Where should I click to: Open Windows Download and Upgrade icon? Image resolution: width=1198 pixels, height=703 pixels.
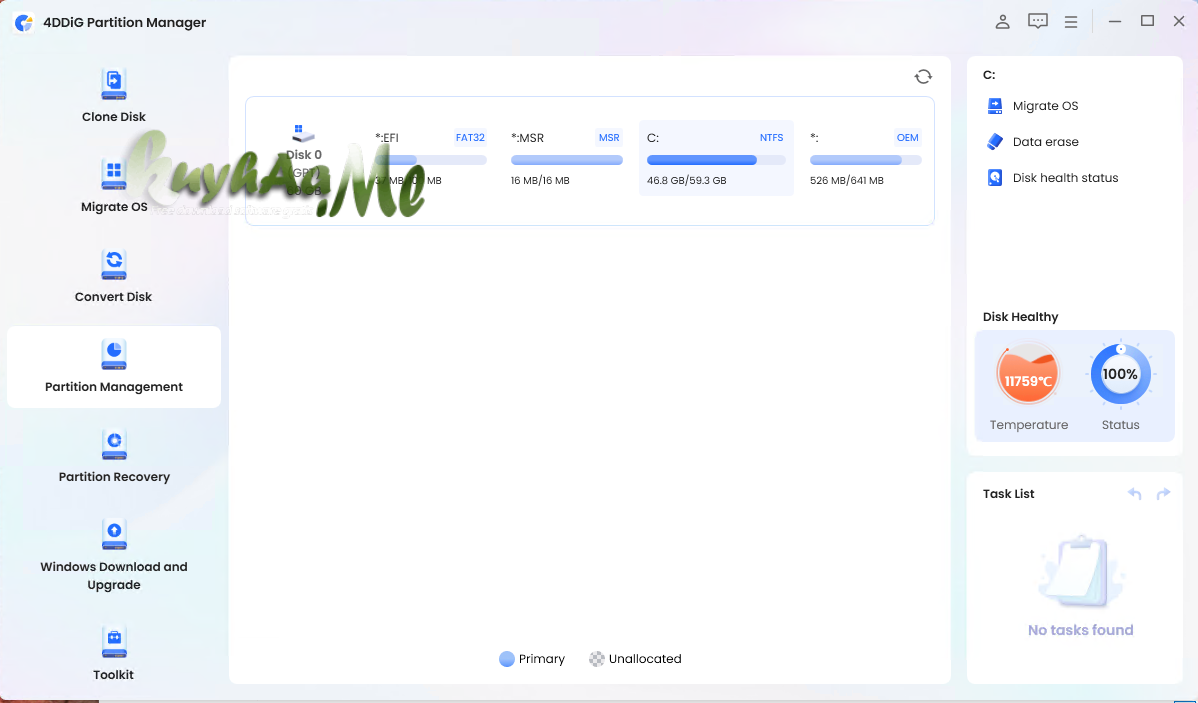click(114, 534)
